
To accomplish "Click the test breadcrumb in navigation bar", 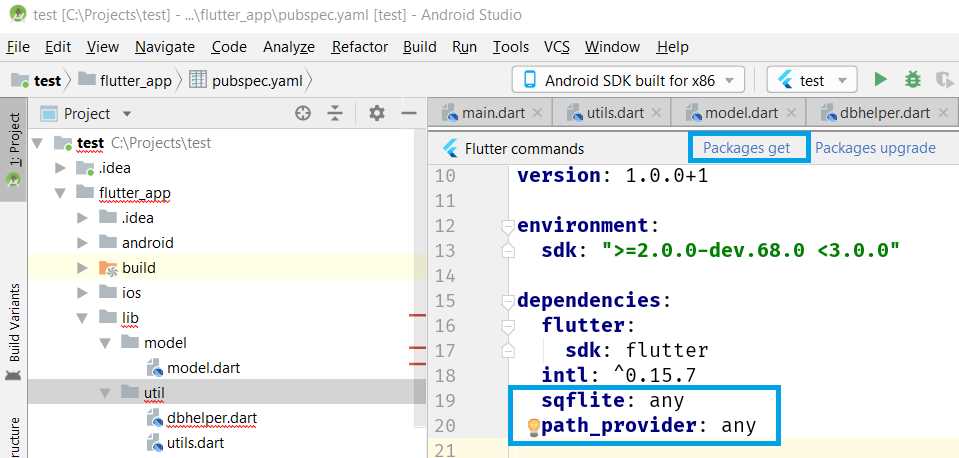I will tap(38, 80).
